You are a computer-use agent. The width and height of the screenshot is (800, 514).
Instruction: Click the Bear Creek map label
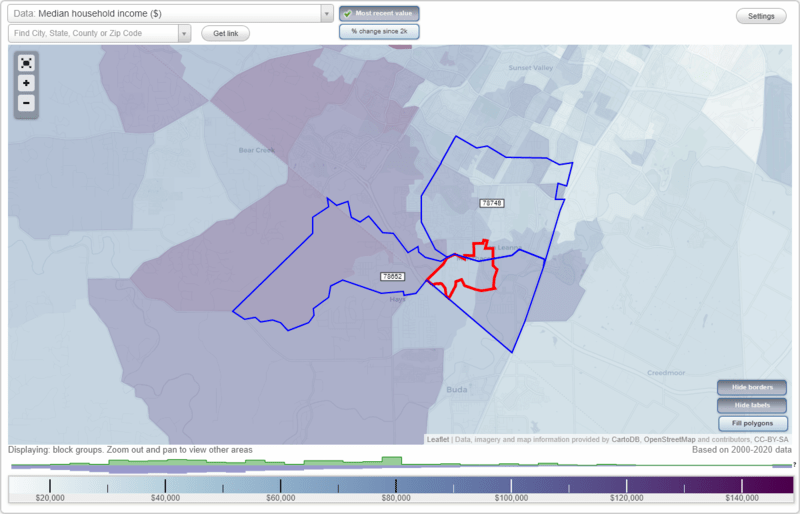pos(257,151)
